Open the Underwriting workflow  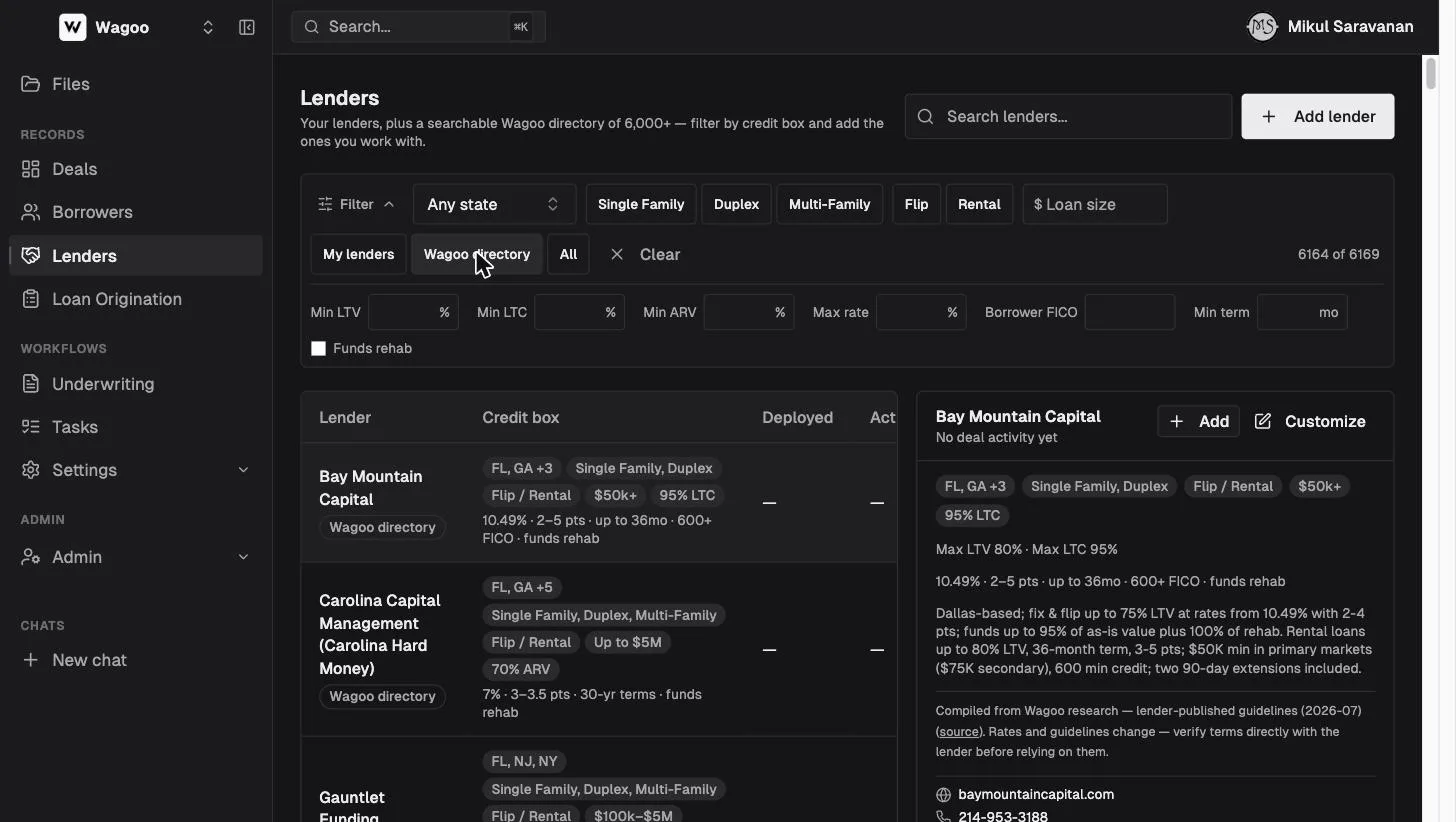tap(136, 384)
